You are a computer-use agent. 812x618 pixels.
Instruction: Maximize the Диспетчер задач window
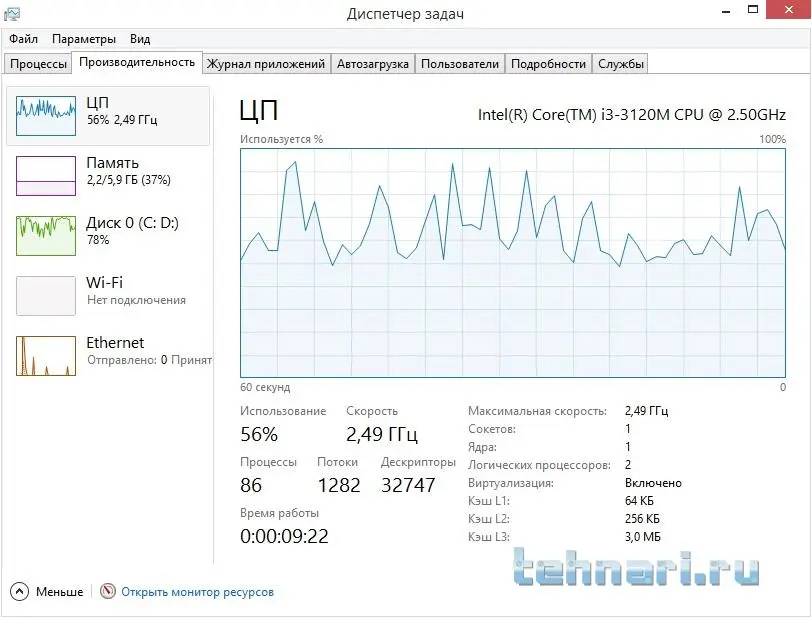(x=753, y=9)
